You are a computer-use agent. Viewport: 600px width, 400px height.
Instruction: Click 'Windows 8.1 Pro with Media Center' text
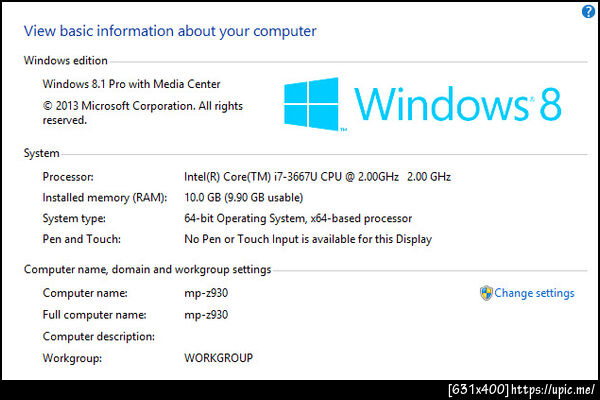tap(131, 84)
